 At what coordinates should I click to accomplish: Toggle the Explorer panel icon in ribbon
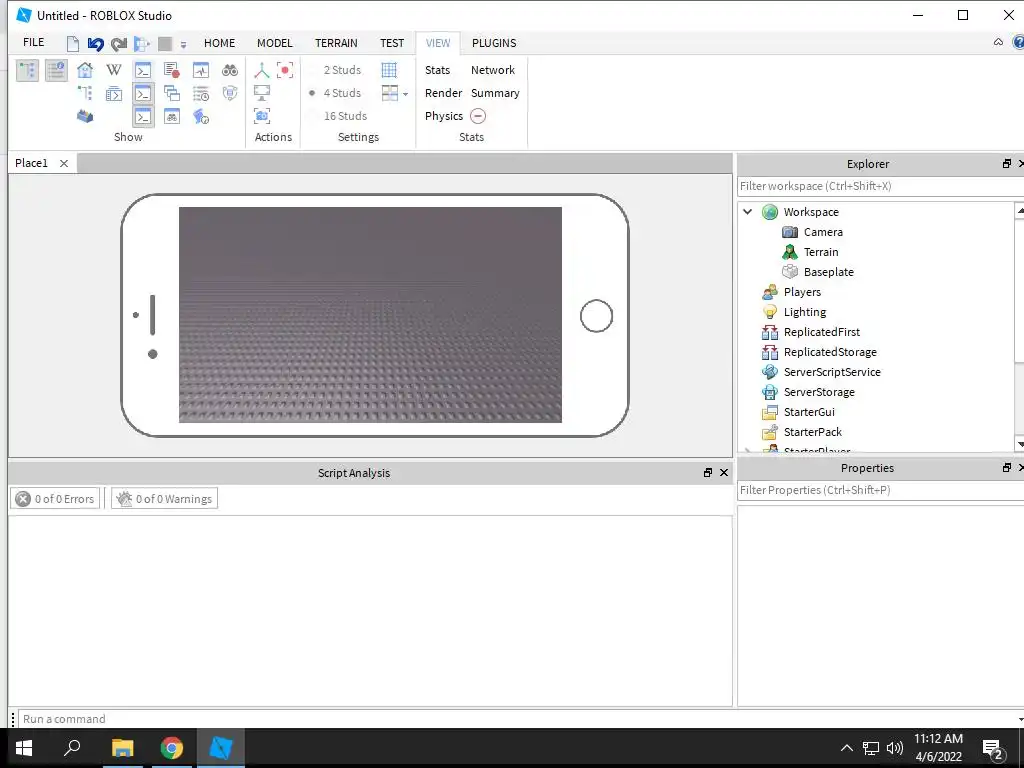(x=27, y=70)
